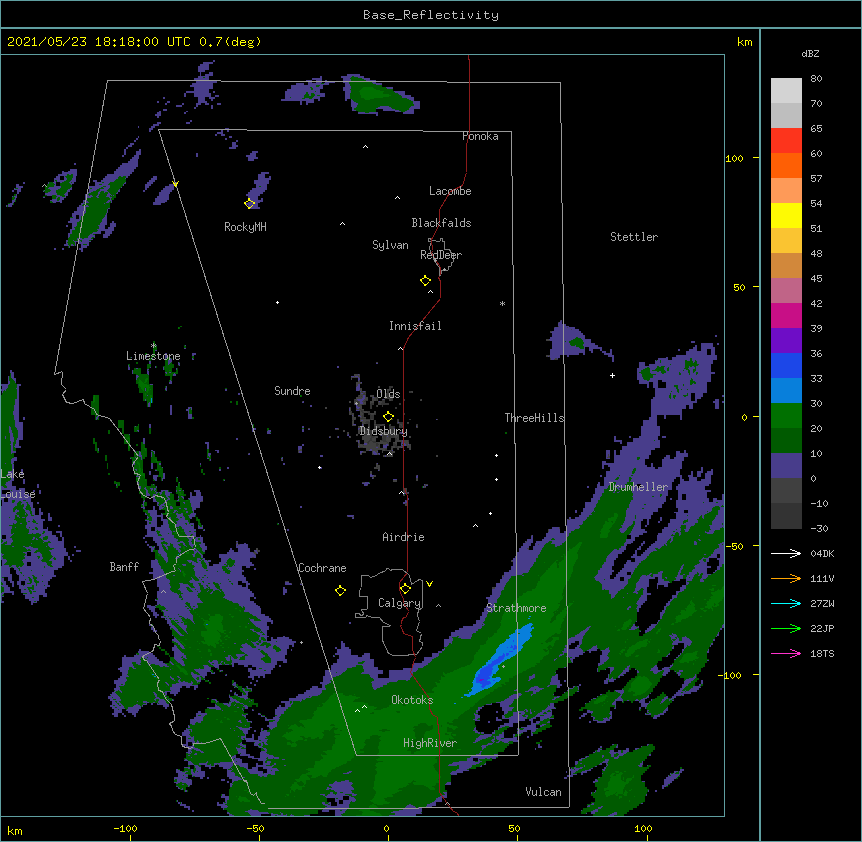Select the 80 dBZ light gray swatch

[x=786, y=91]
